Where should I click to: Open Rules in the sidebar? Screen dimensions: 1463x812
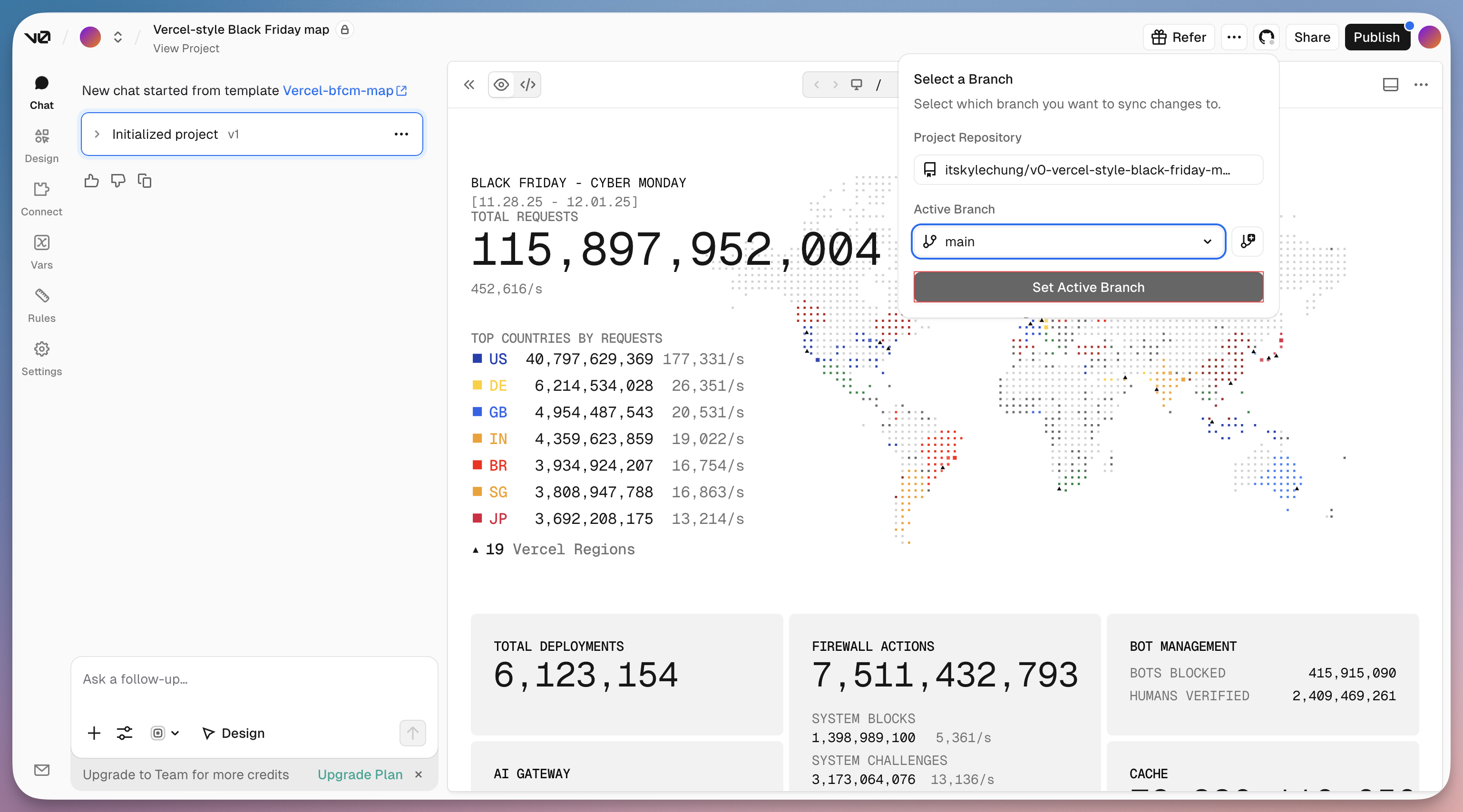click(x=41, y=305)
